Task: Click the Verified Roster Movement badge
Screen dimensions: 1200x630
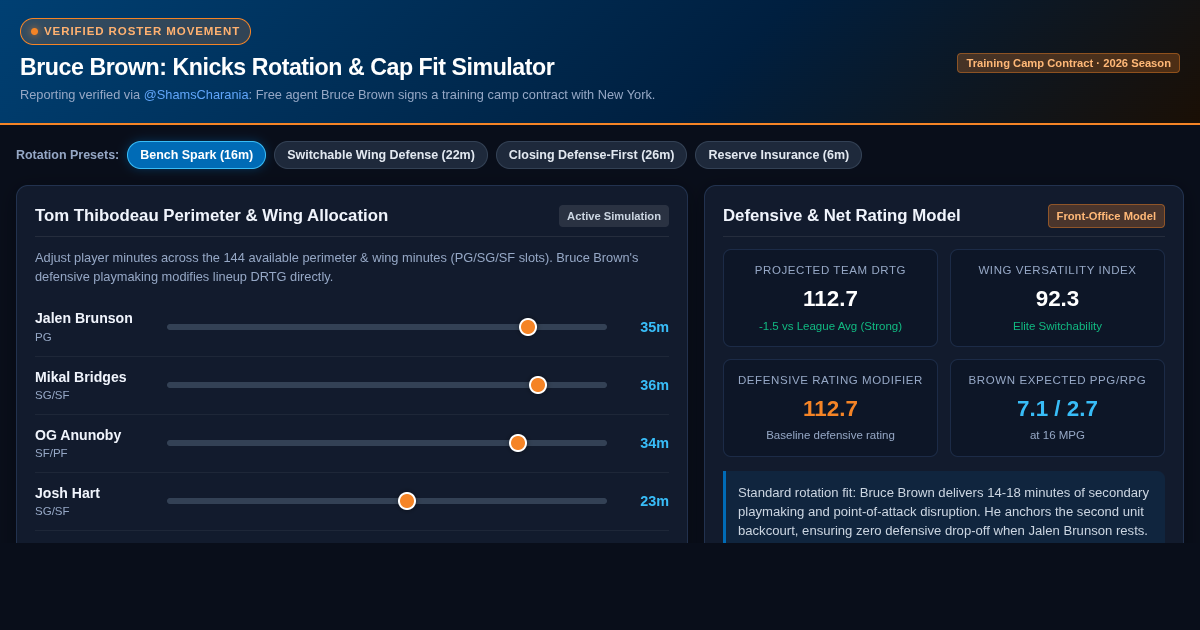Action: pos(135,31)
